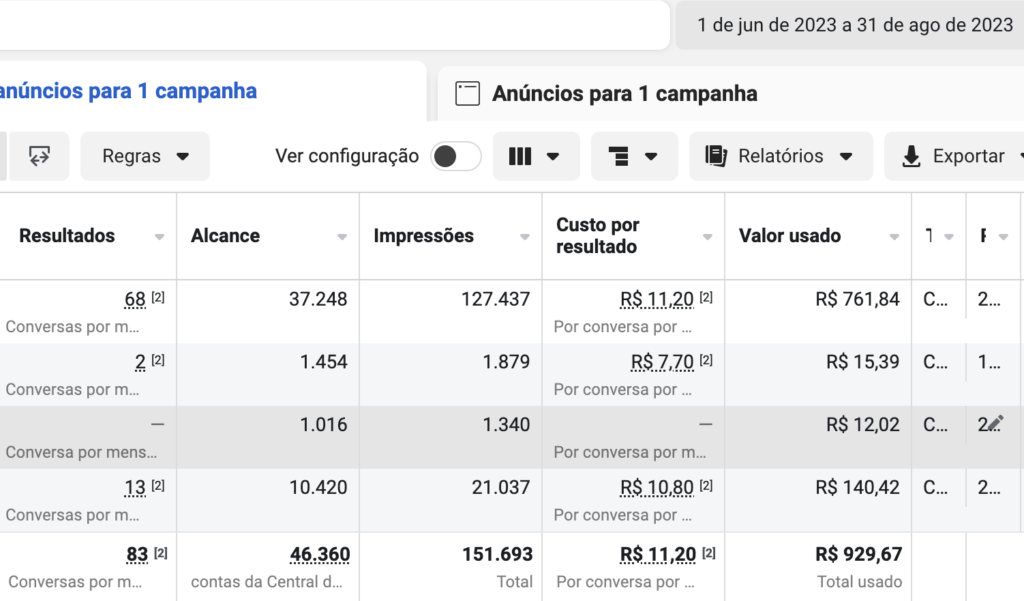Click the compare arrows icon beside Regras

point(39,156)
